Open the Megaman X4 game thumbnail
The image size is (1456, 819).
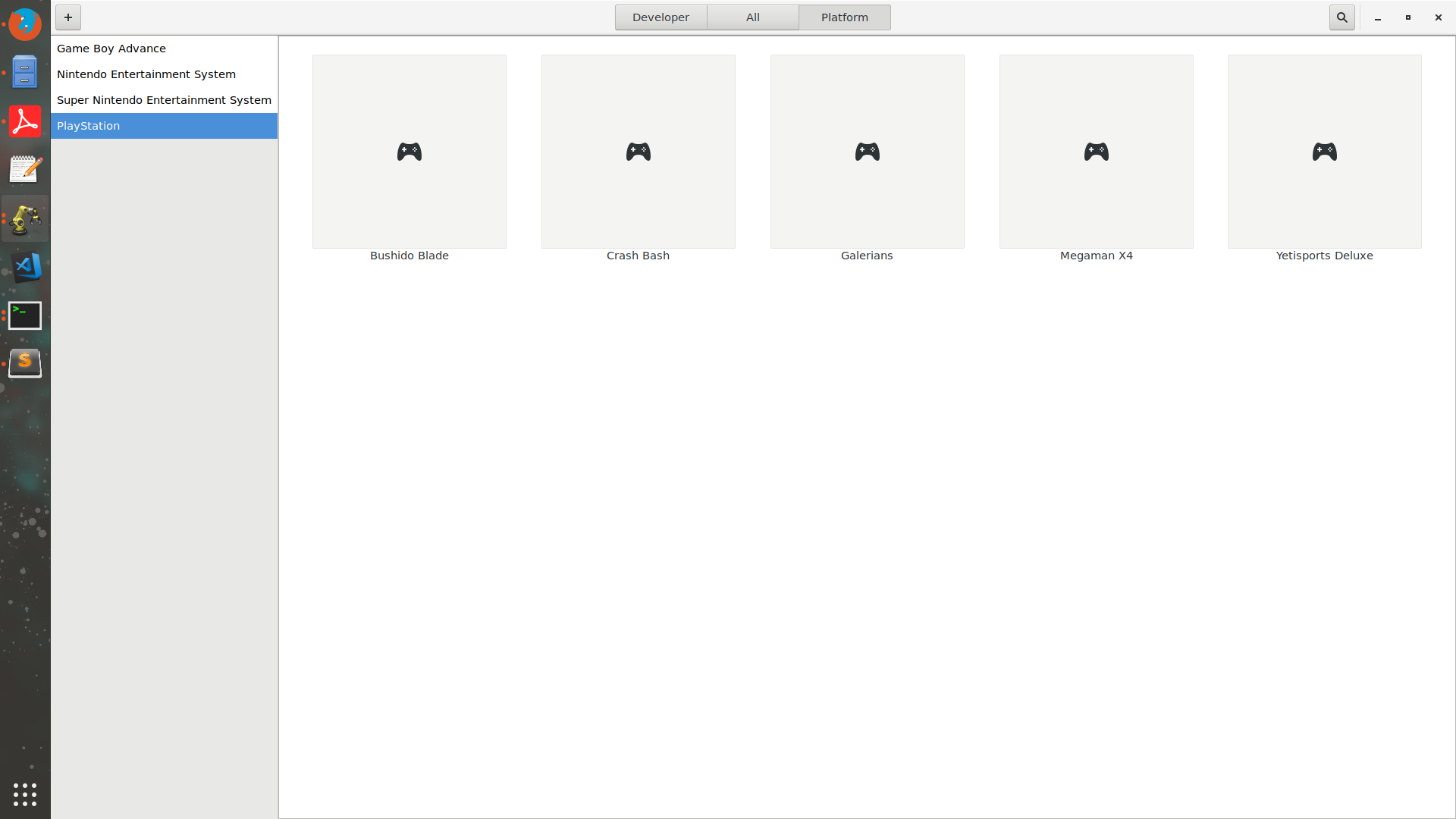pos(1097,152)
